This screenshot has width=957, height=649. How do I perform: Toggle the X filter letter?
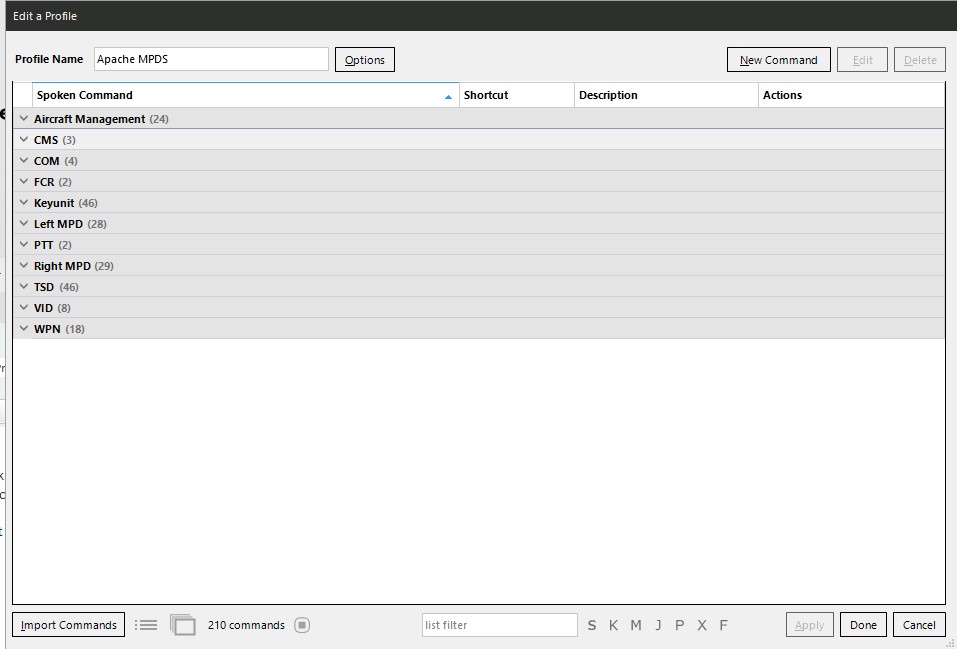702,625
